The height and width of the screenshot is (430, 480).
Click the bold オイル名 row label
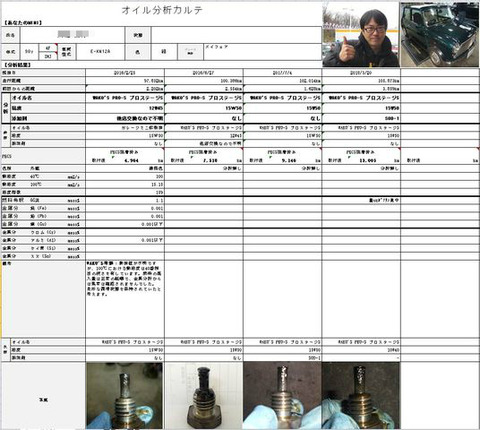coord(22,98)
